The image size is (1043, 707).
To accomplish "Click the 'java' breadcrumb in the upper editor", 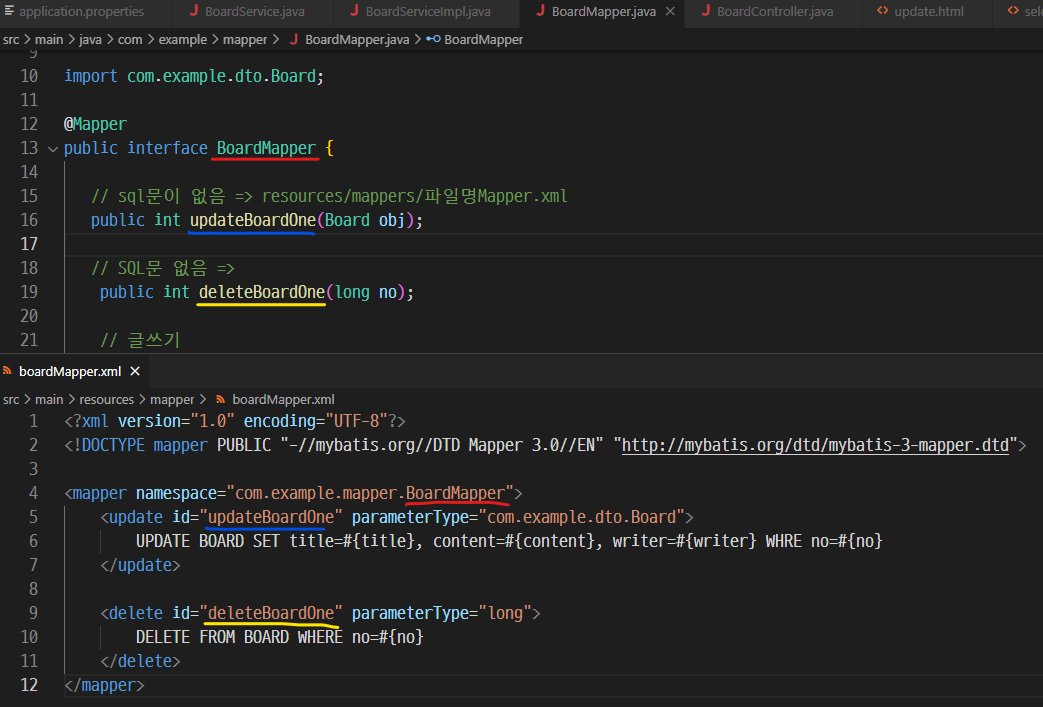I will click(90, 40).
